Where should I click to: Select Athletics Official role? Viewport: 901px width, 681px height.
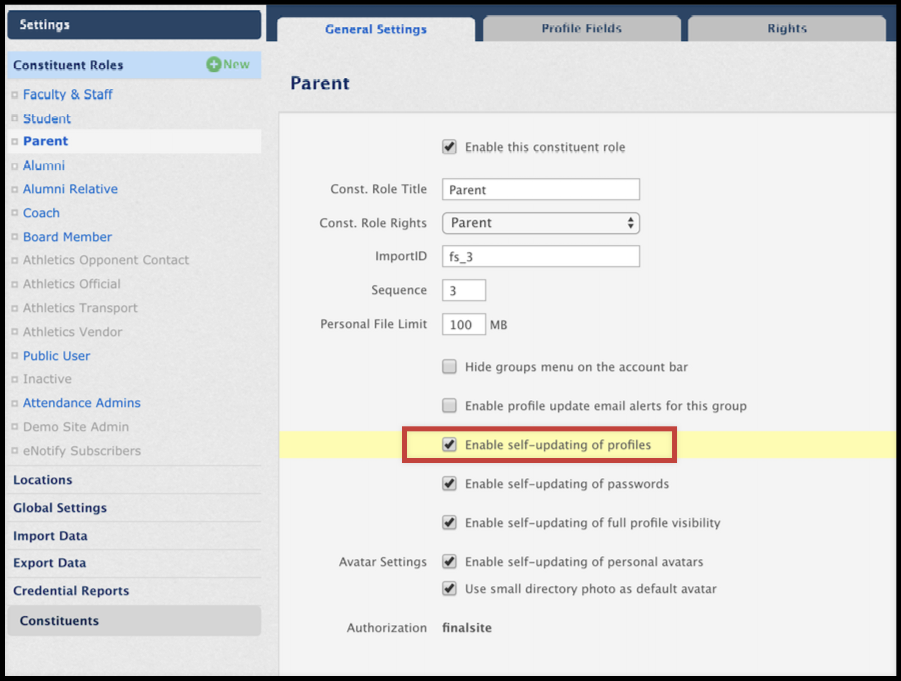[72, 284]
